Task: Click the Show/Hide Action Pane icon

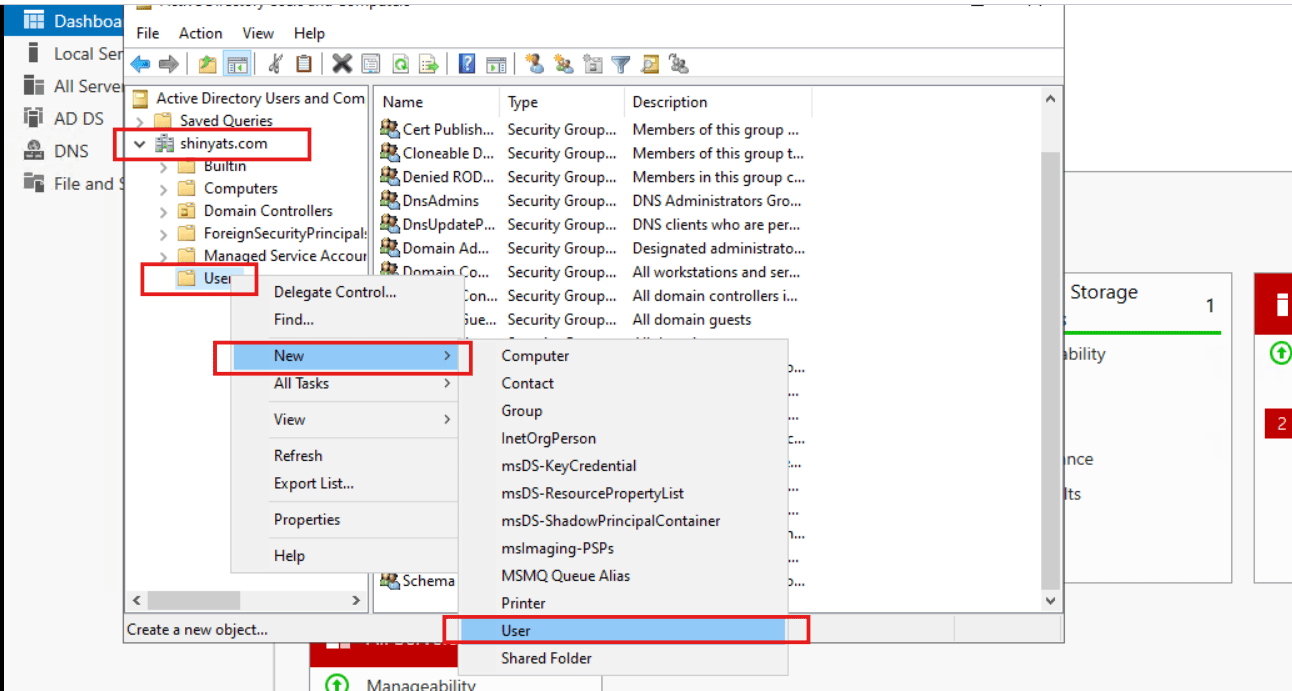Action: point(496,64)
